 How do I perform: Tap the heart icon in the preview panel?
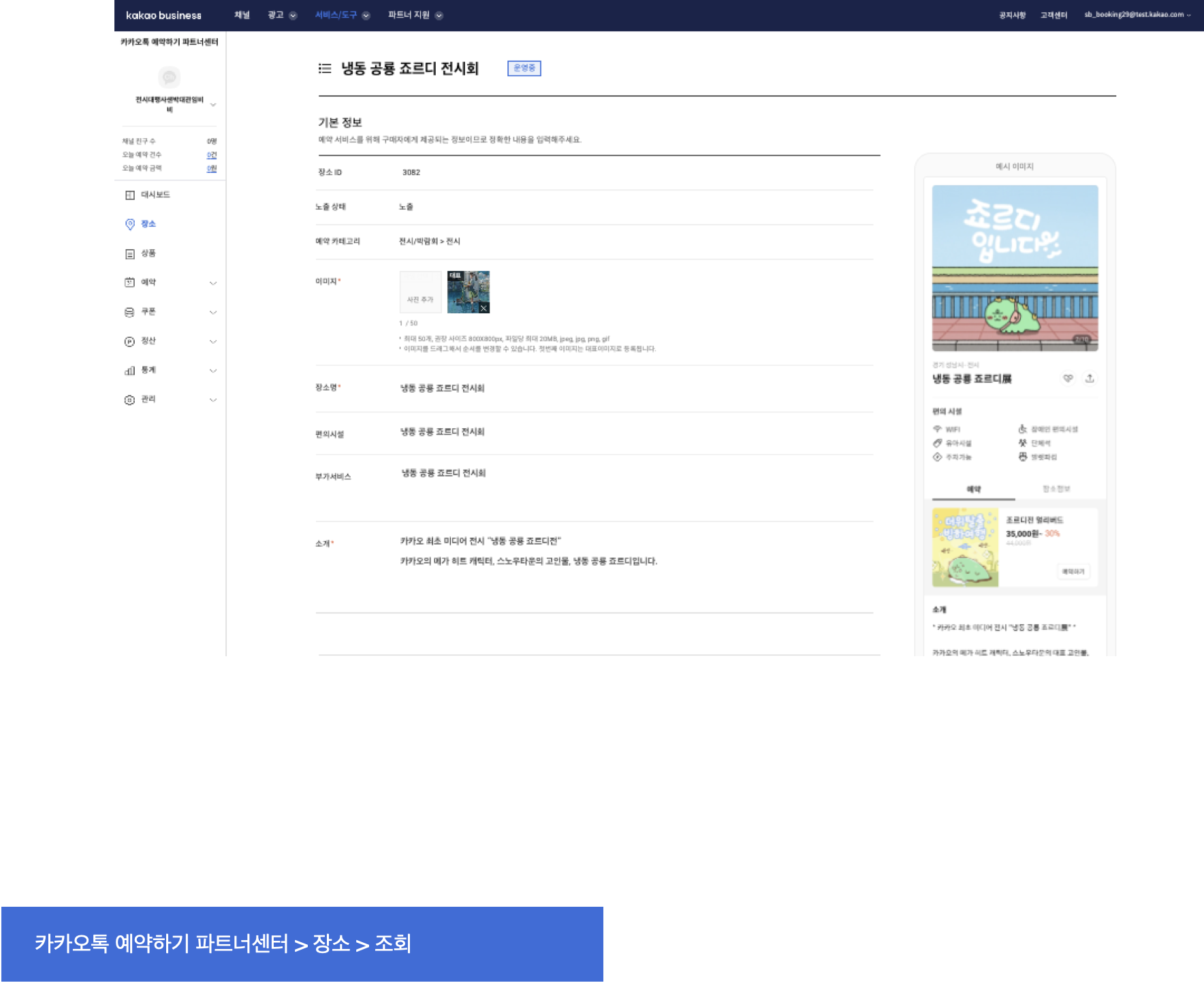coord(1068,378)
